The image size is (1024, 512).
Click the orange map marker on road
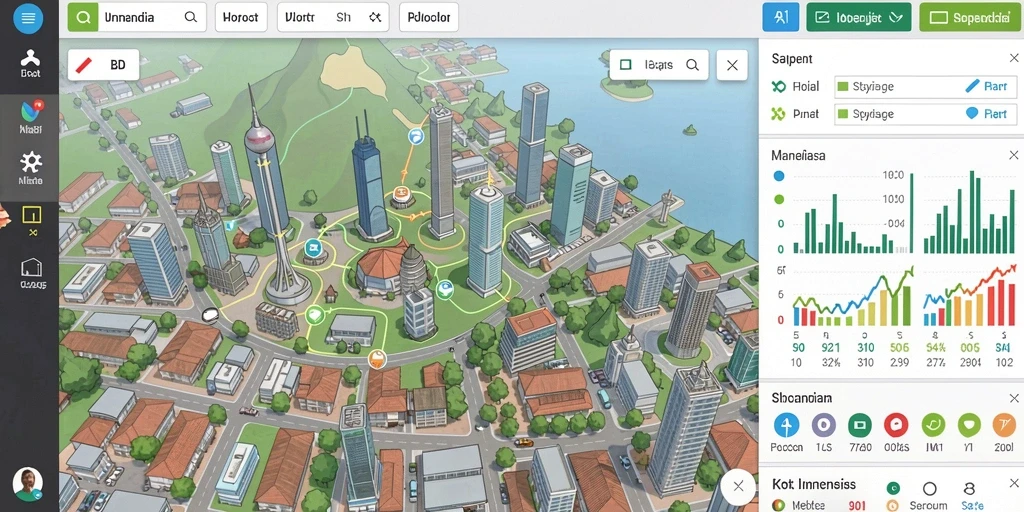pos(377,358)
